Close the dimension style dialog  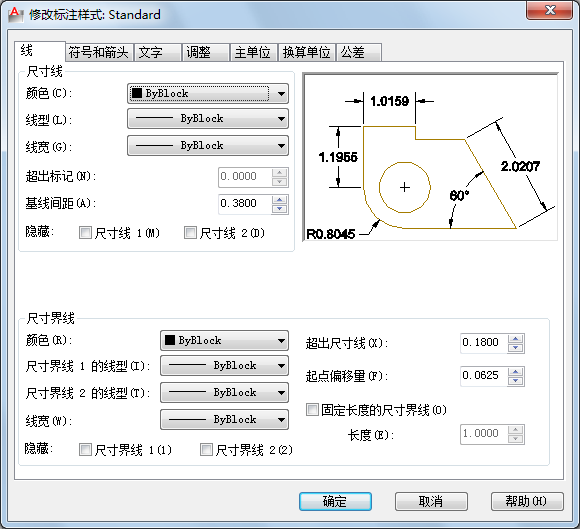550,10
